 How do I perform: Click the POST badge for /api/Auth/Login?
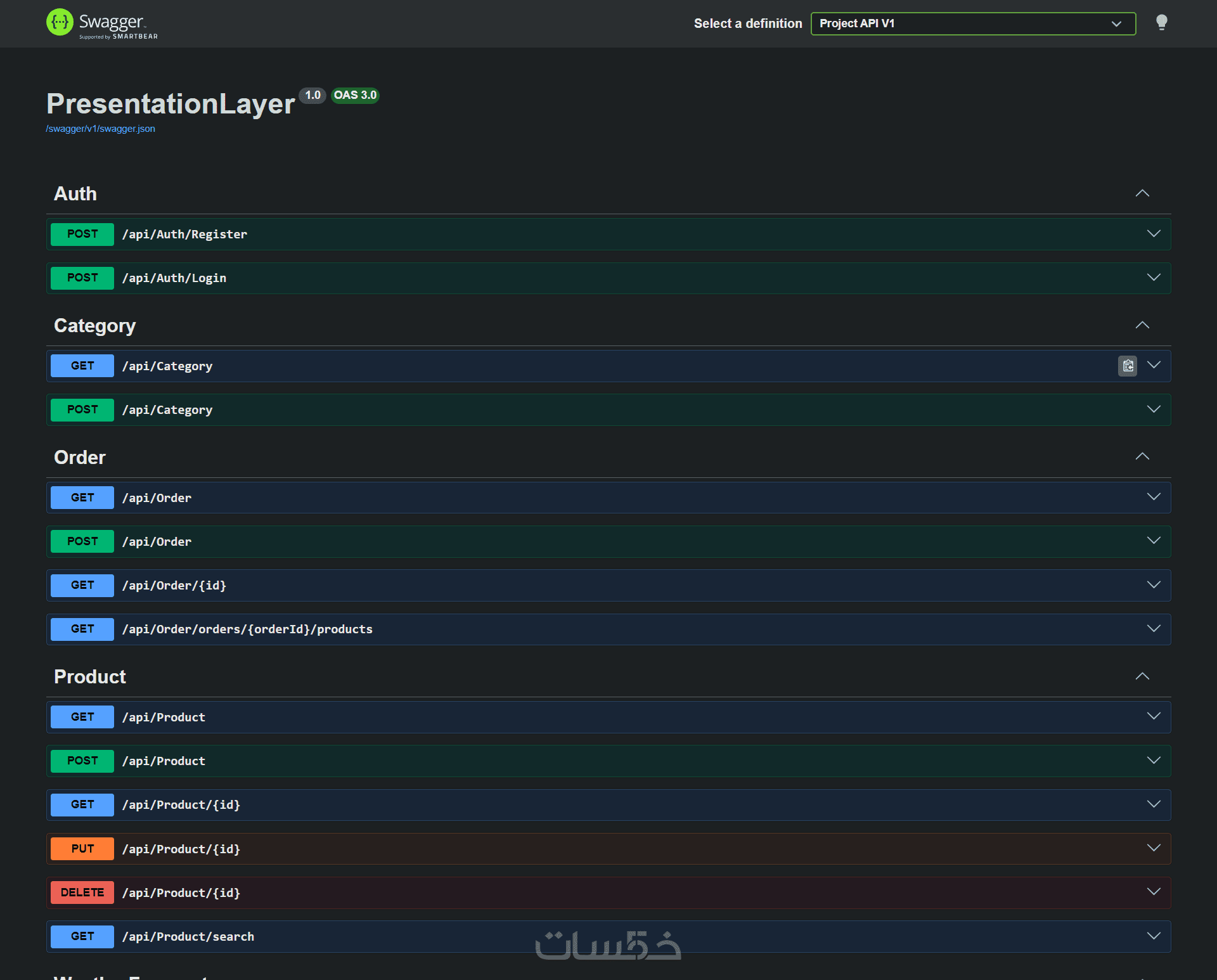[82, 278]
